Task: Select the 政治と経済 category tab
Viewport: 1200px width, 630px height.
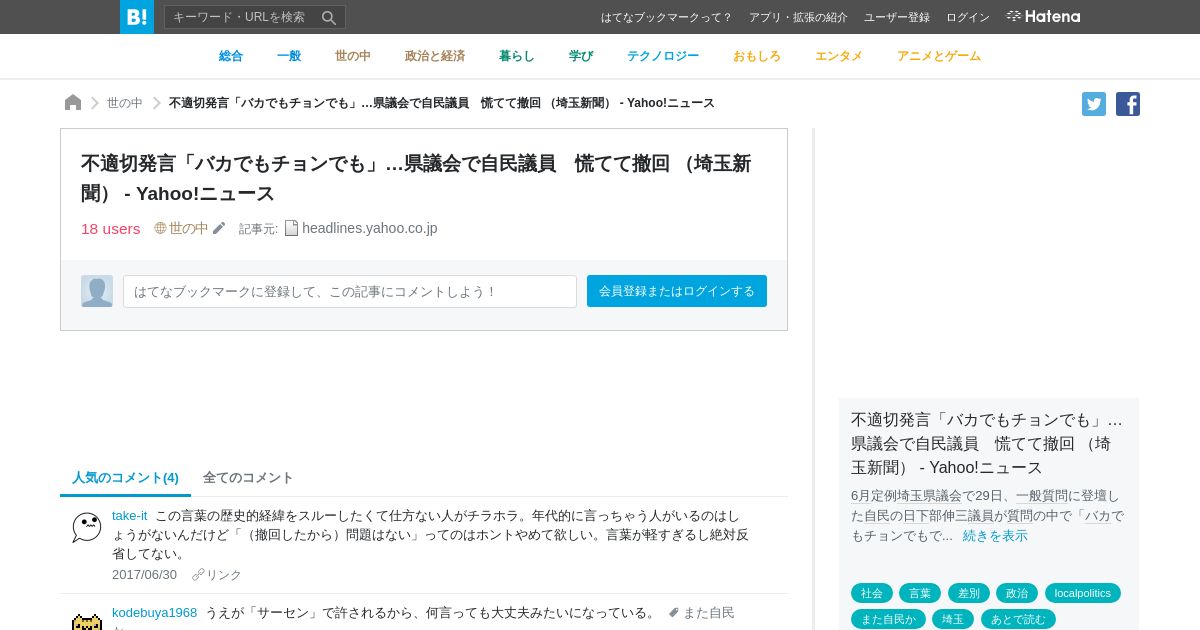Action: pos(435,56)
